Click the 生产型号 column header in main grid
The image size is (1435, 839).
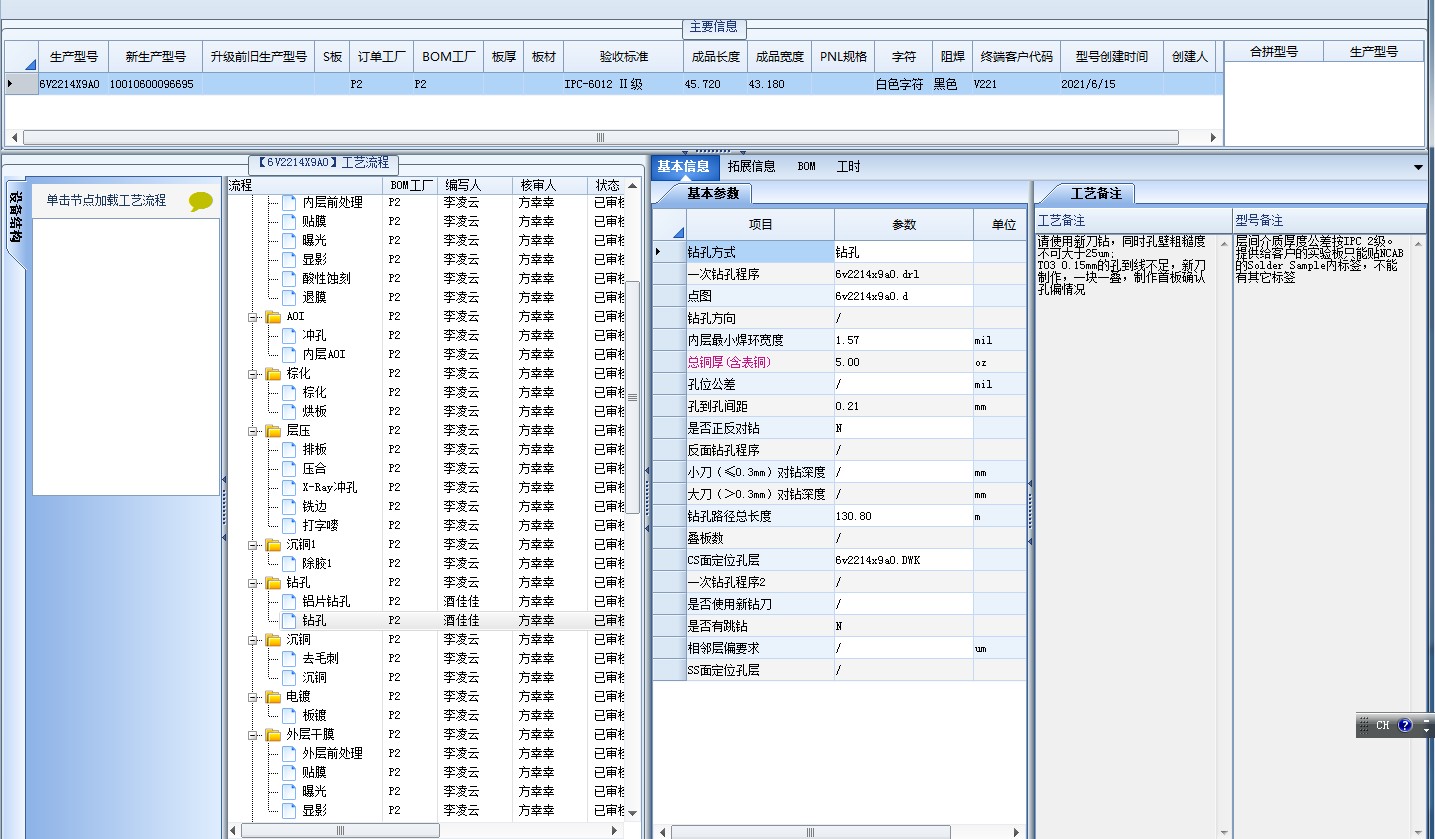[74, 57]
